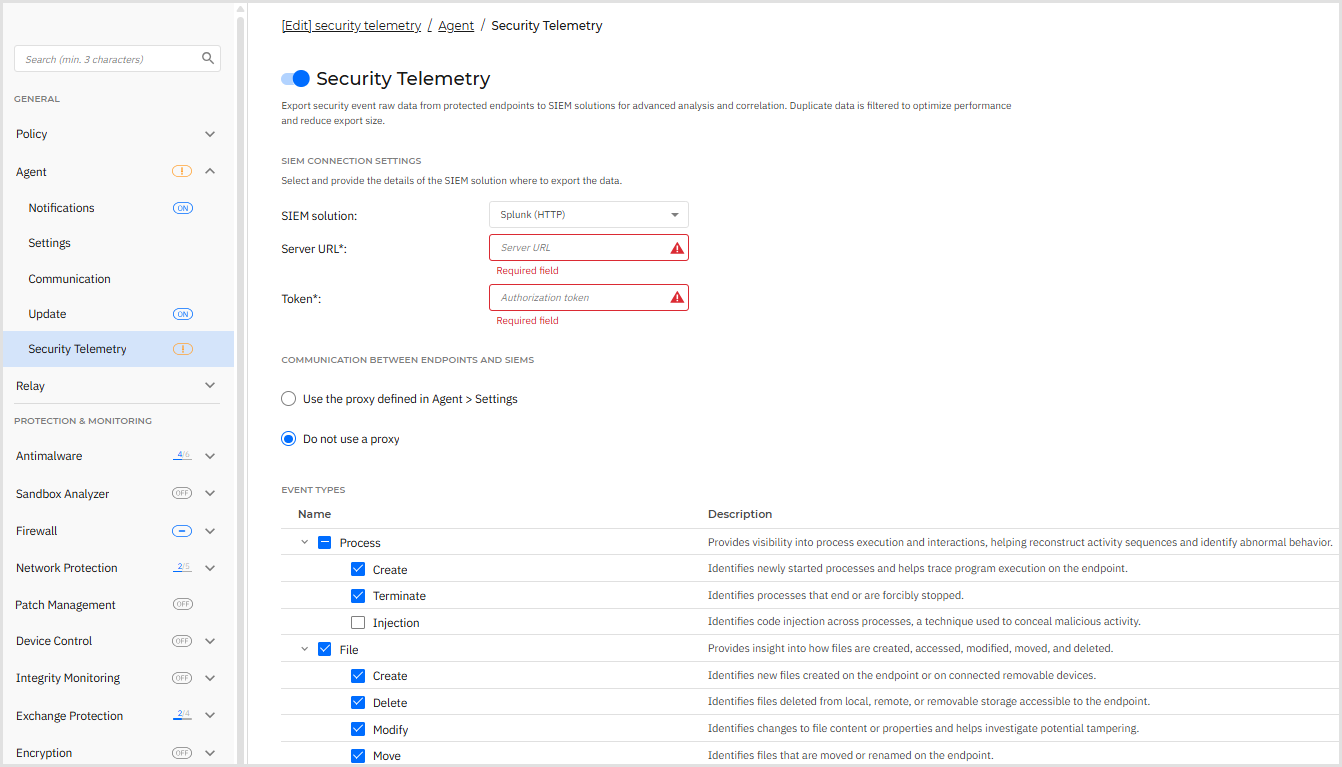Open the Communication item under Agent
1342x767 pixels.
(x=70, y=279)
